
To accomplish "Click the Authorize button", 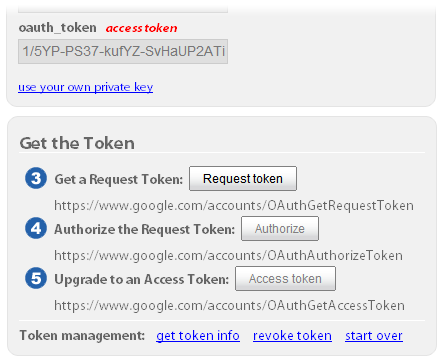I will pyautogui.click(x=280, y=229).
